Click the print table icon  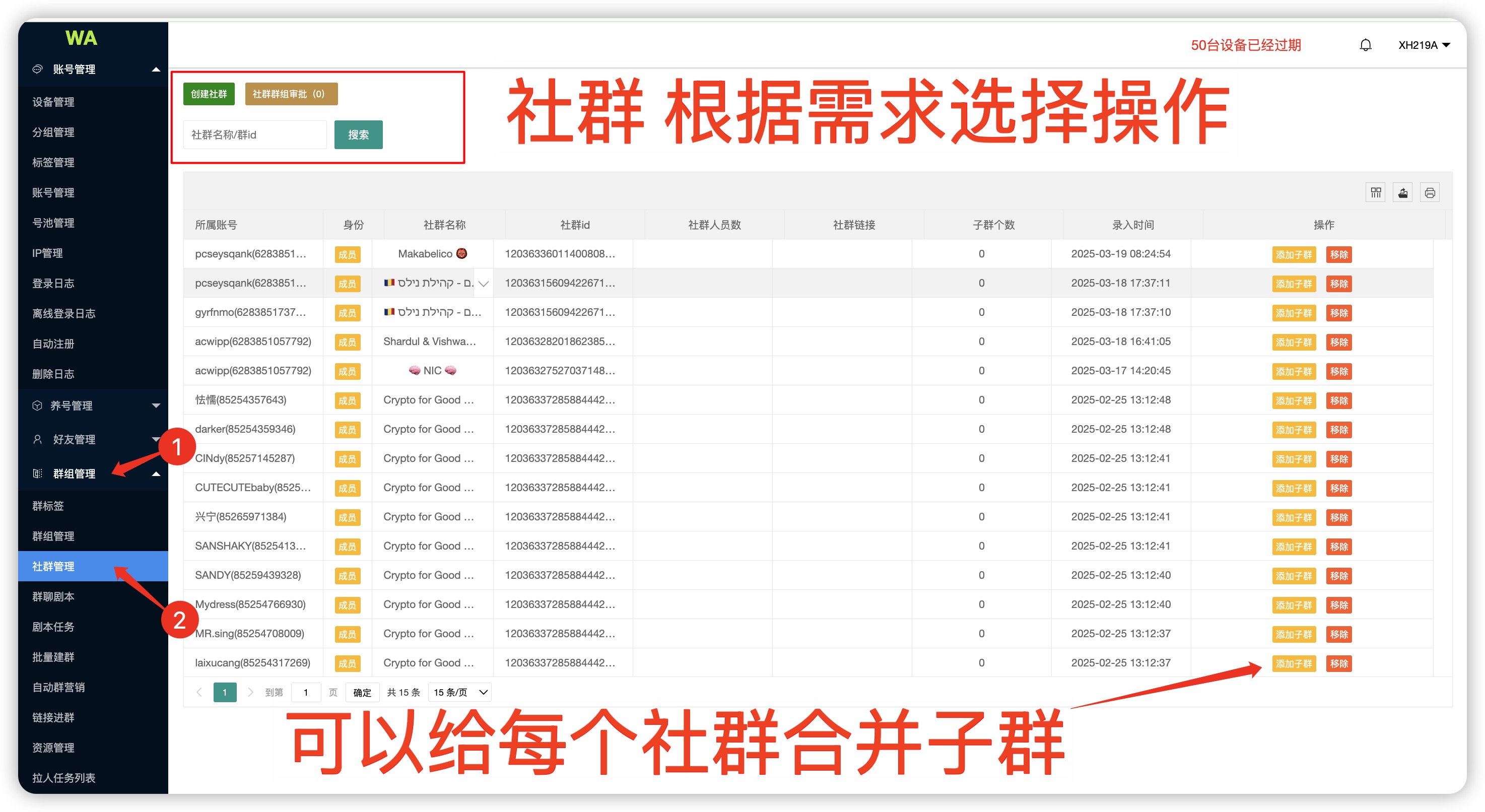pyautogui.click(x=1430, y=192)
